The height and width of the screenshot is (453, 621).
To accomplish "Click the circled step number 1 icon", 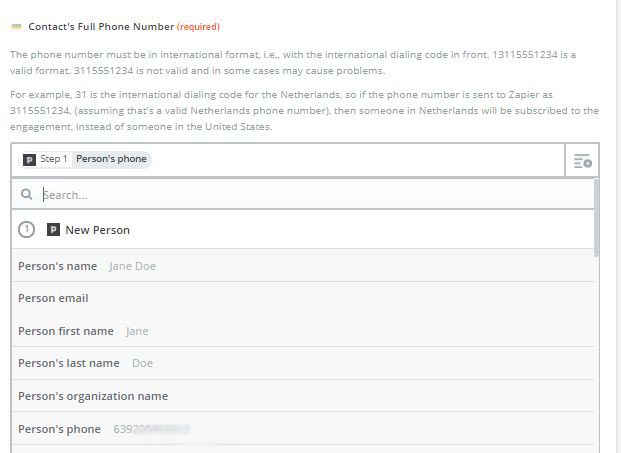I will click(27, 229).
